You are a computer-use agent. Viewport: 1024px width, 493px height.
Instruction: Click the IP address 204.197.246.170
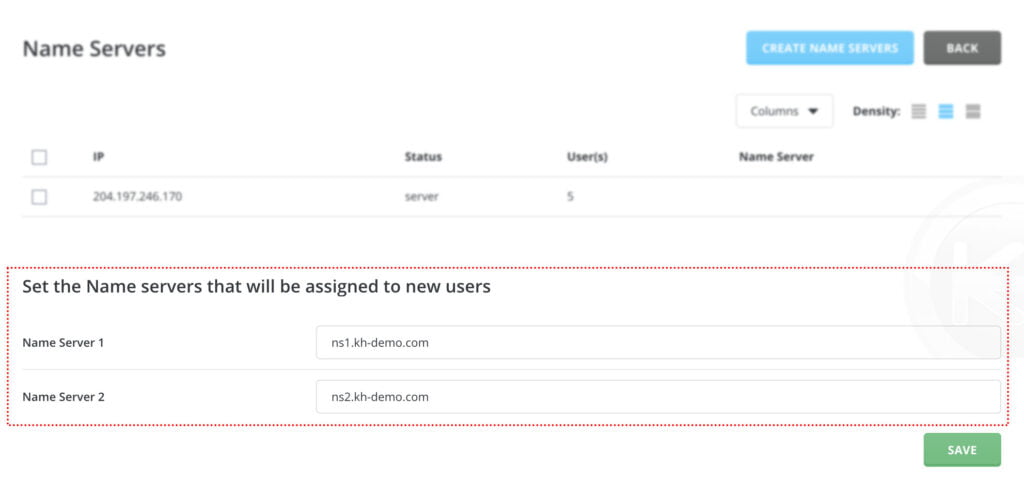(x=137, y=197)
